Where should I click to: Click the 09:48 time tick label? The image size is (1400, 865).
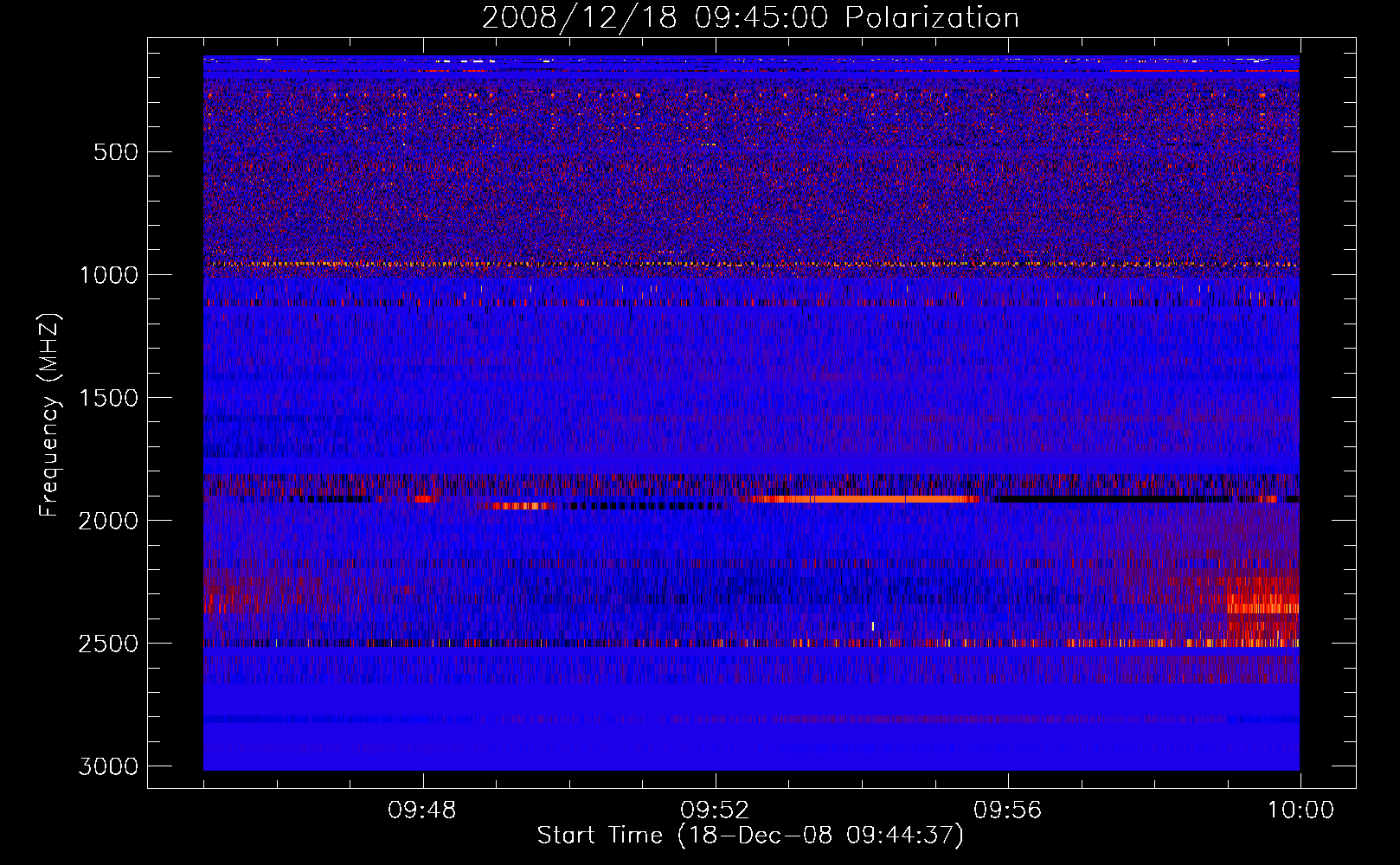[422, 811]
